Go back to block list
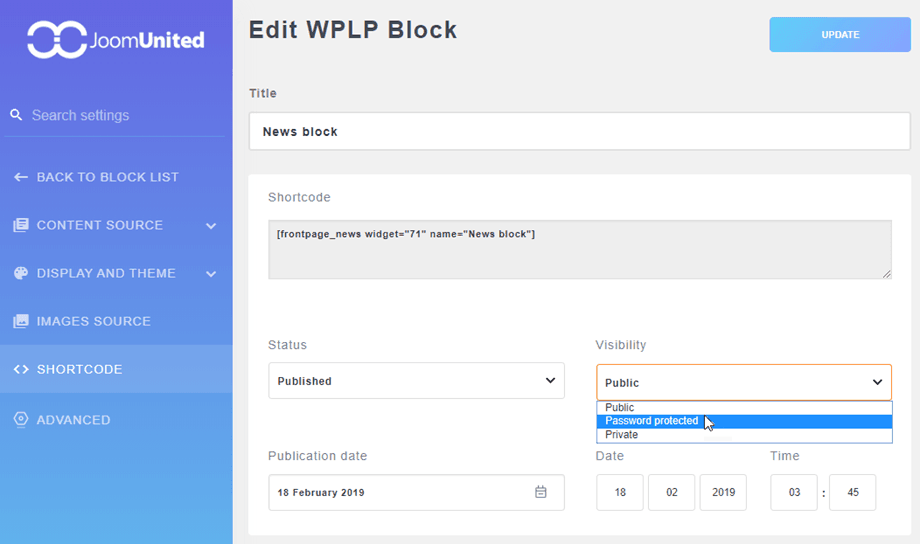This screenshot has width=920, height=544. 107,177
